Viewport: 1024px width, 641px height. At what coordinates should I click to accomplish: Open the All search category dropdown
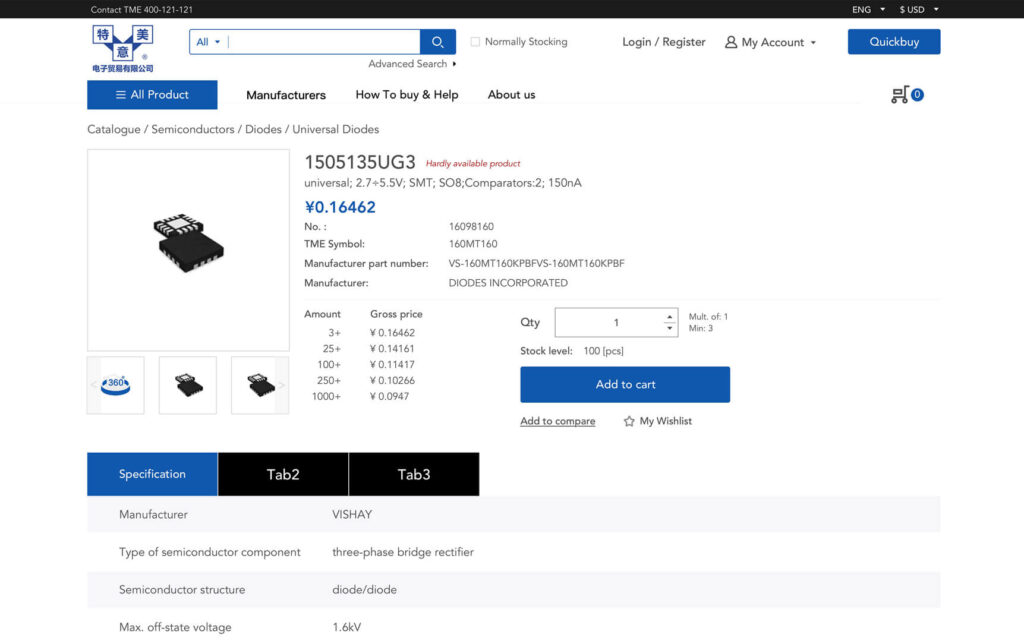pos(208,42)
